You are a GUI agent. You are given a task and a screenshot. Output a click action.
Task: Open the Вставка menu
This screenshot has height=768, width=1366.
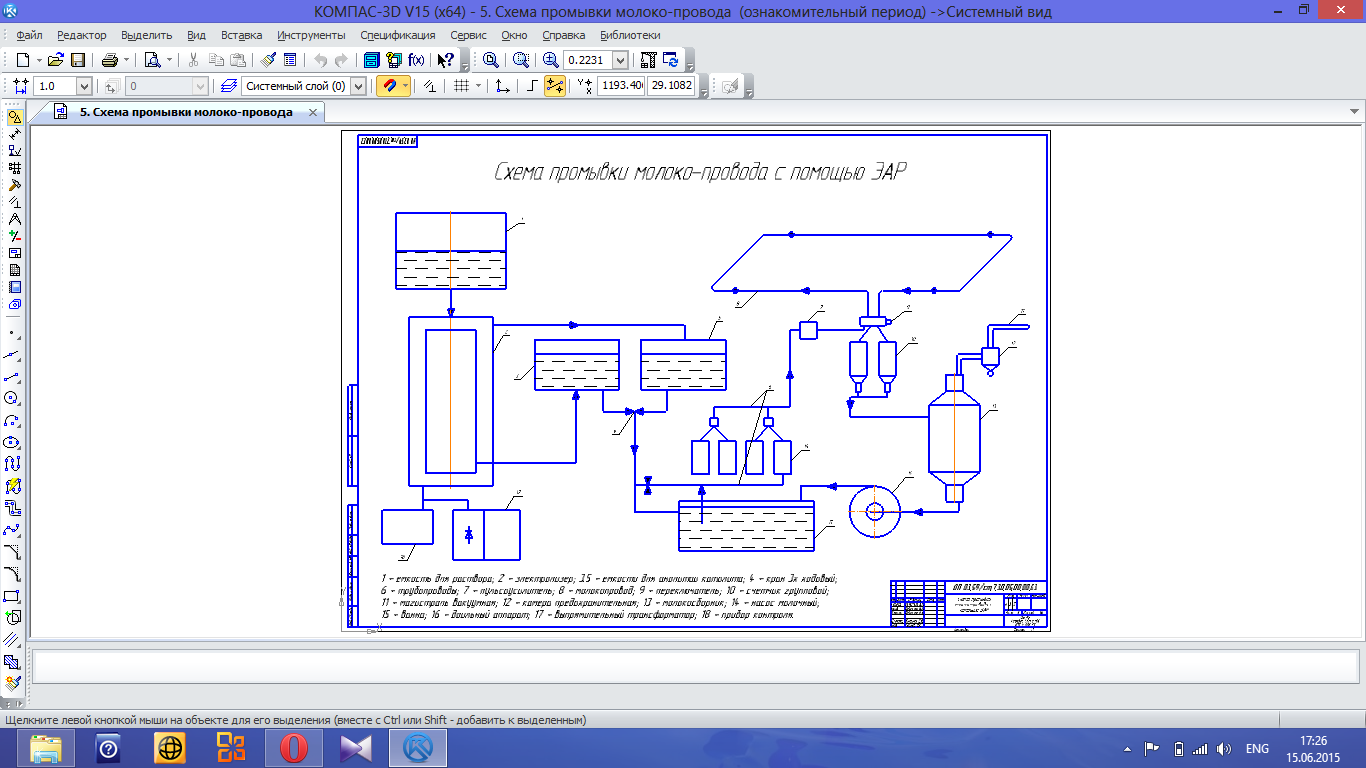click(242, 35)
